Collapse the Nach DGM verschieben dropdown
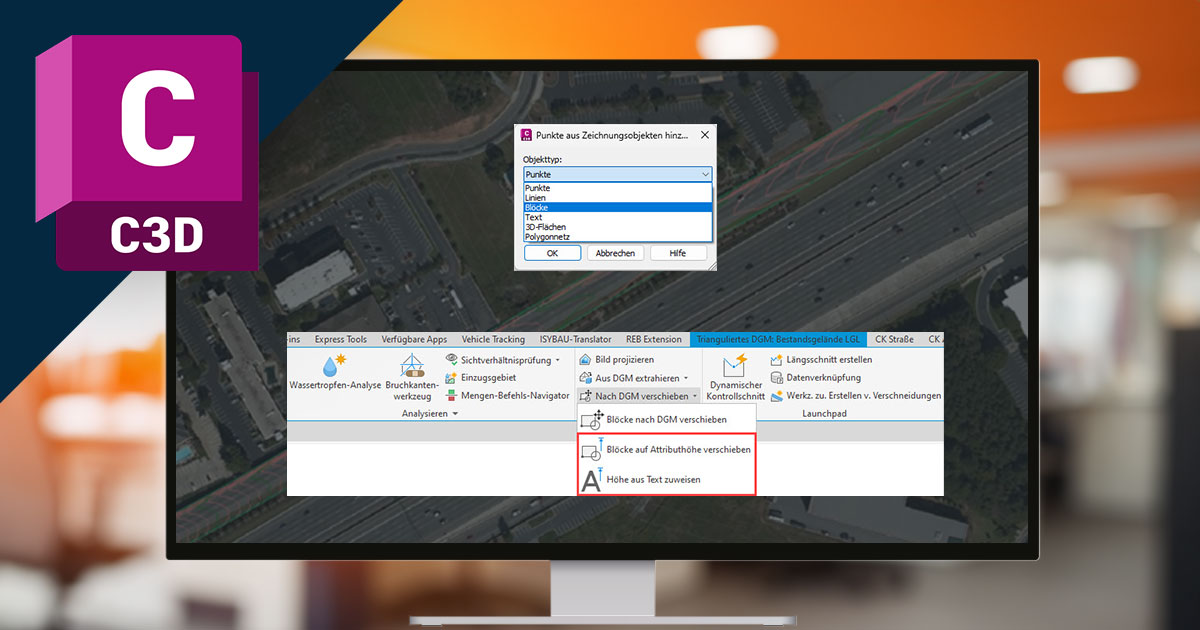The height and width of the screenshot is (630, 1200). tap(694, 396)
